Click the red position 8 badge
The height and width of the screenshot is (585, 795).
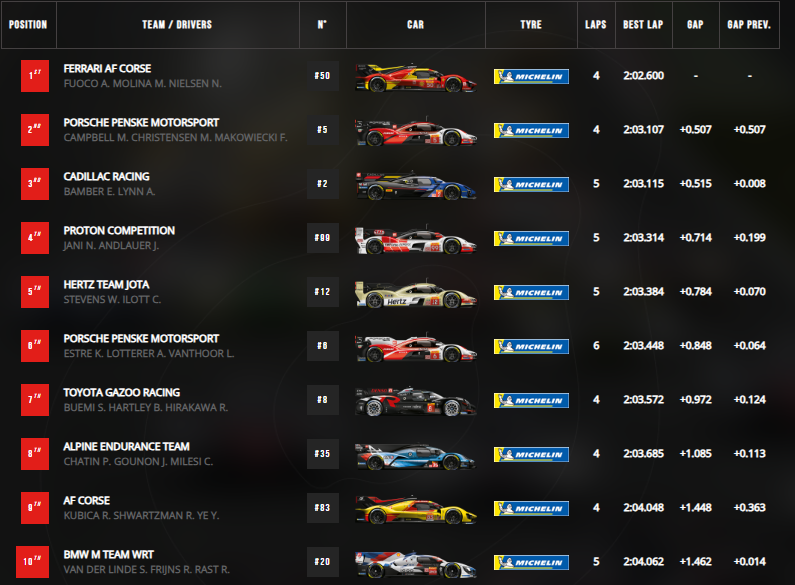click(35, 454)
